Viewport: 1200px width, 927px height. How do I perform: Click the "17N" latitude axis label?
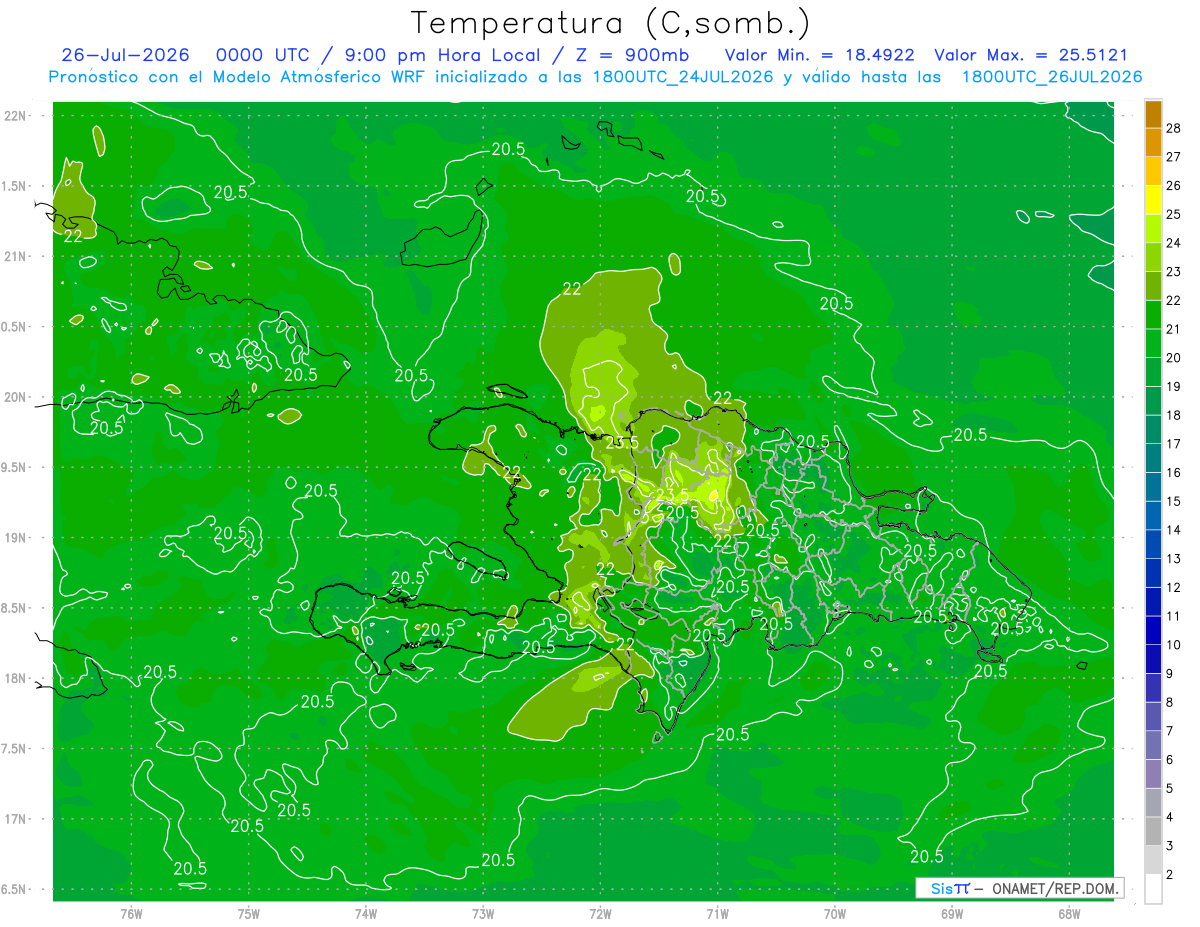[x=14, y=819]
